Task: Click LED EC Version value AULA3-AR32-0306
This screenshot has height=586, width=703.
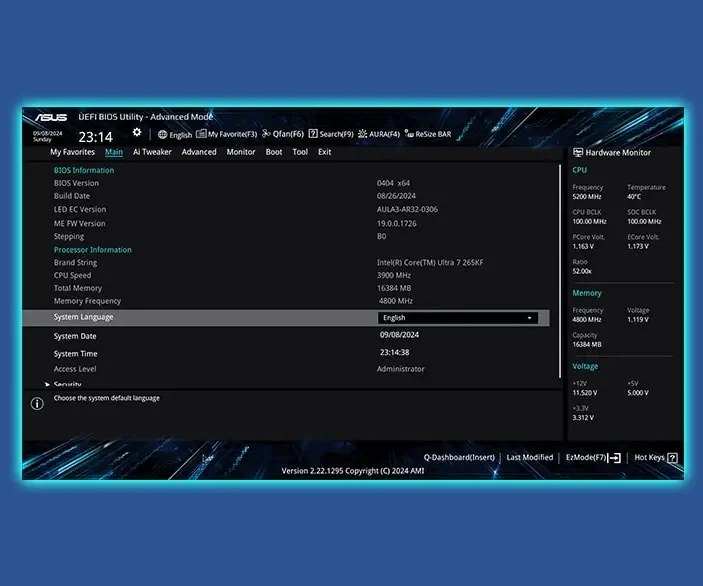Action: click(408, 209)
